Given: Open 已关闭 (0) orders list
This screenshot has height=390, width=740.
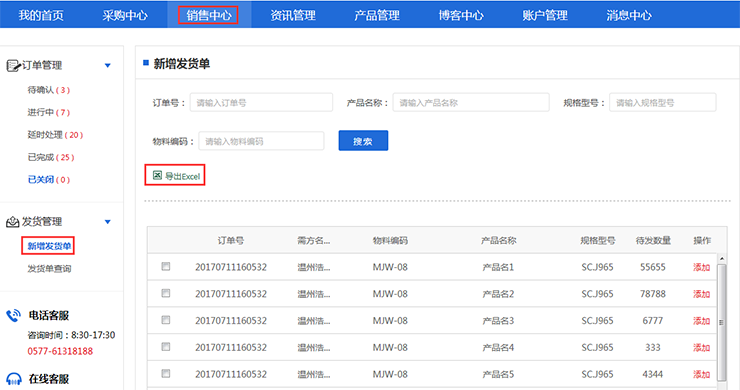Looking at the screenshot, I should coord(49,179).
